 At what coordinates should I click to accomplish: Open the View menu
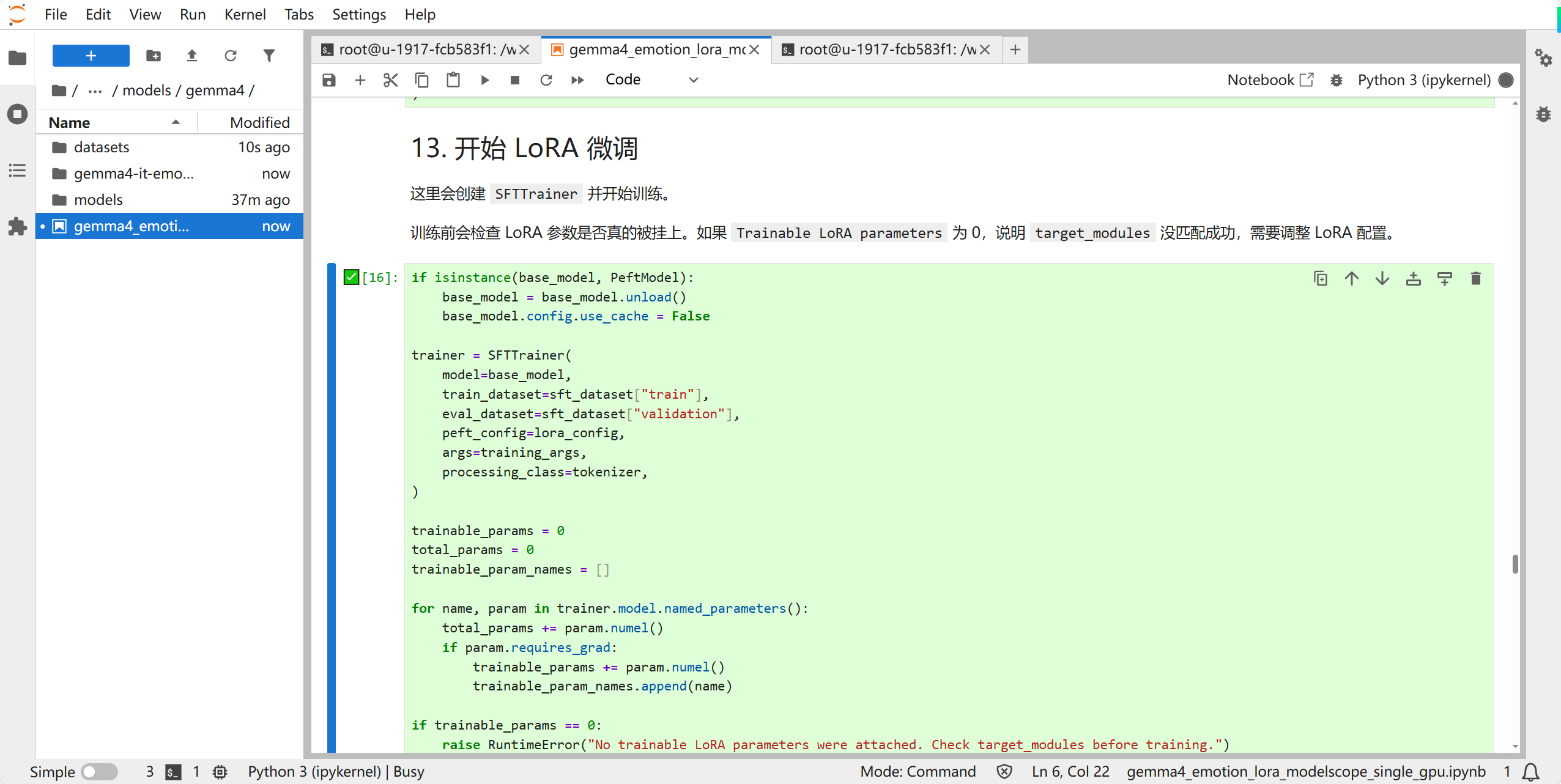145,14
